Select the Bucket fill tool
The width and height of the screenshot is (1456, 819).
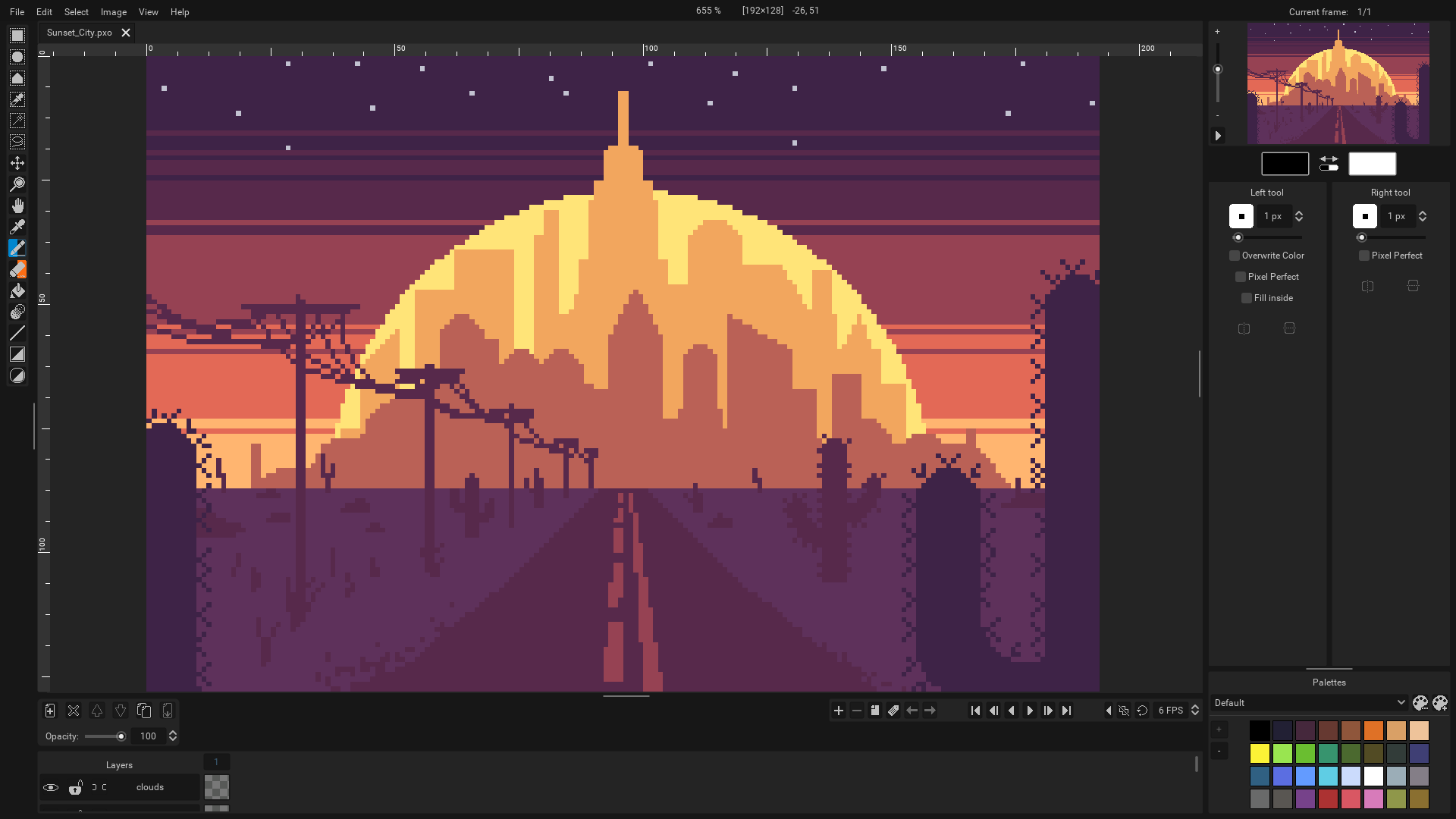(17, 290)
